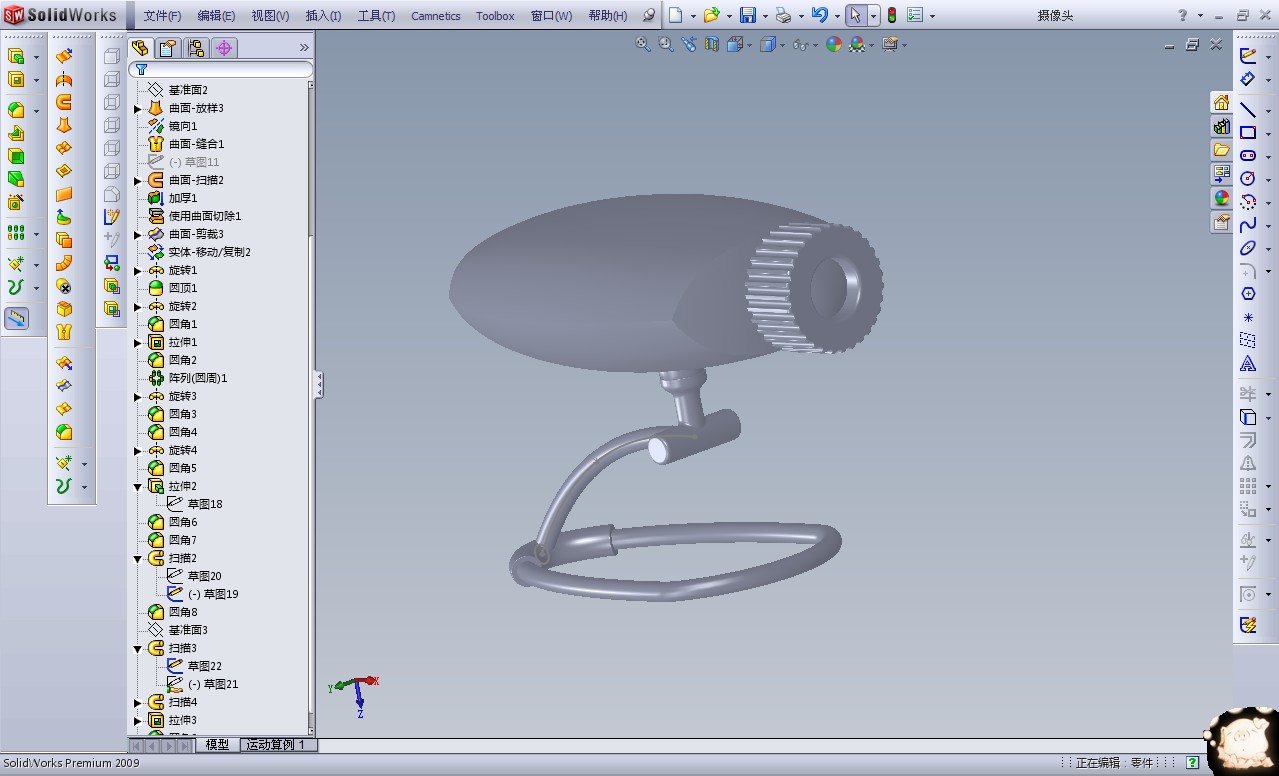1279x776 pixels.
Task: Click the feature tree filter field
Action: 222,70
